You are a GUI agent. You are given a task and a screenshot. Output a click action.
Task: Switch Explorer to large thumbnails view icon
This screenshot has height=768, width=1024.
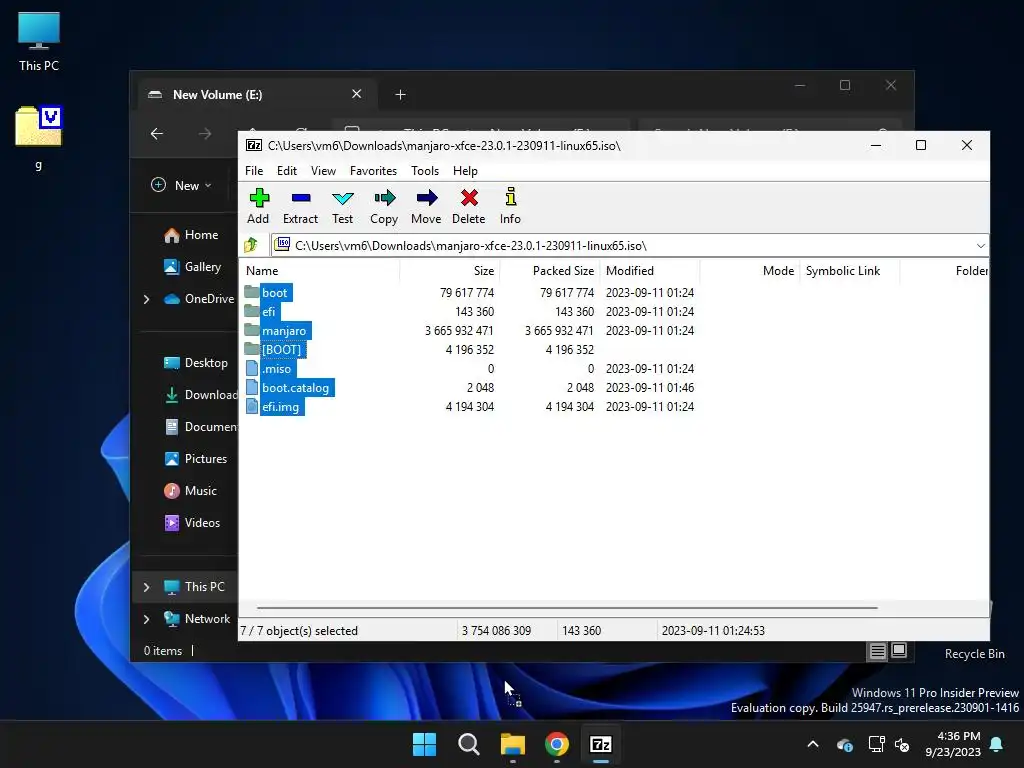point(899,650)
